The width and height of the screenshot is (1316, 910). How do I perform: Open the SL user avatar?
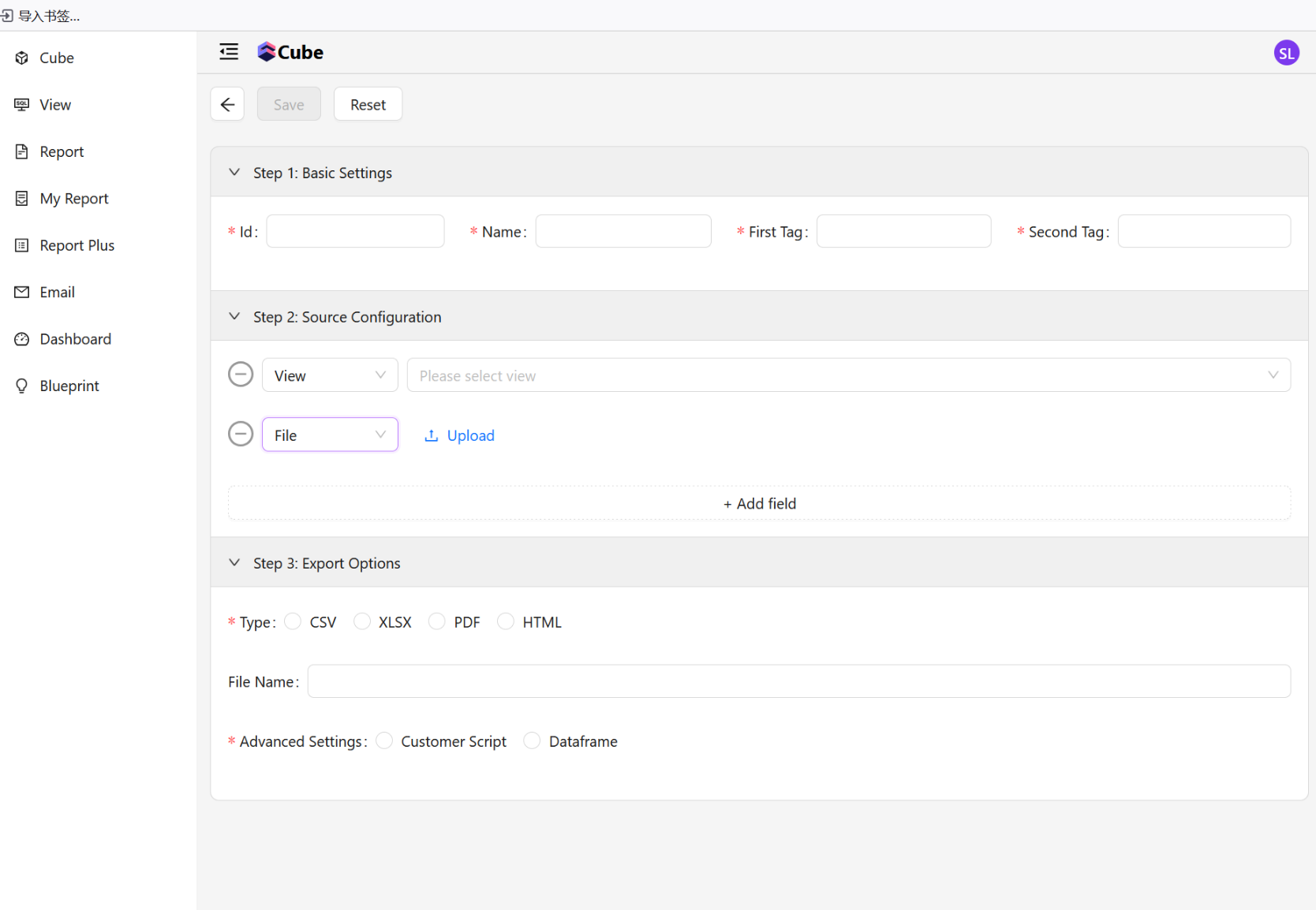1286,53
